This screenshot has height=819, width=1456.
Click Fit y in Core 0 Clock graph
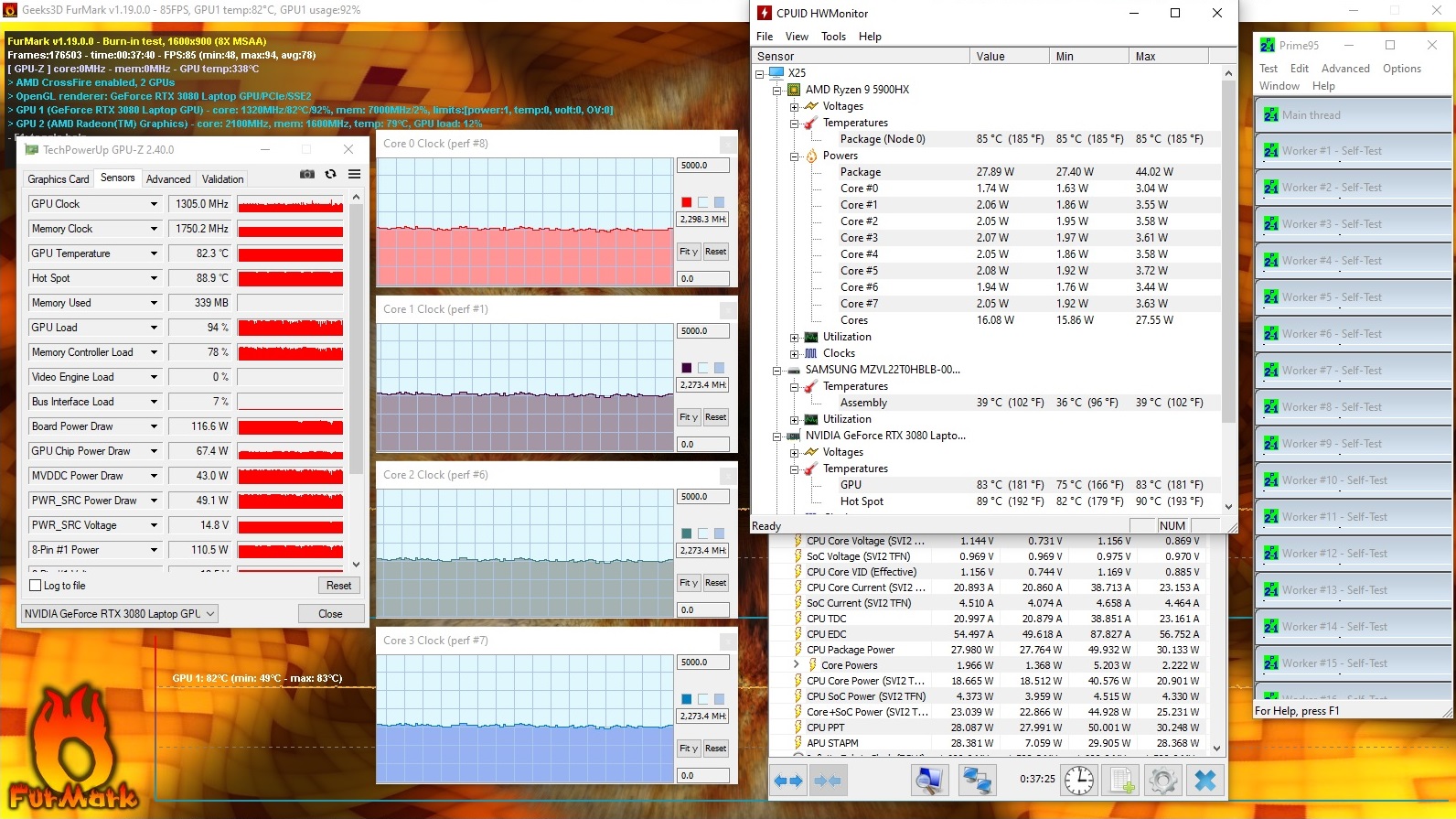pos(689,252)
